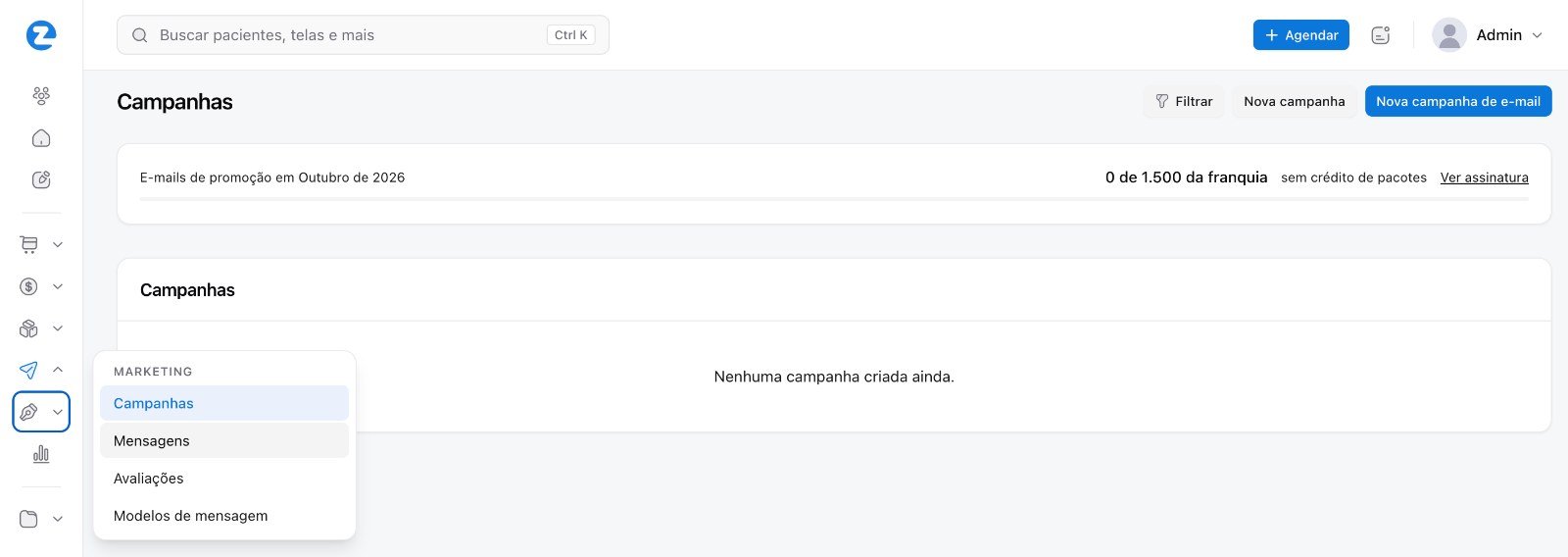Open the people group sidebar icon
The width and height of the screenshot is (1568, 557).
(41, 96)
